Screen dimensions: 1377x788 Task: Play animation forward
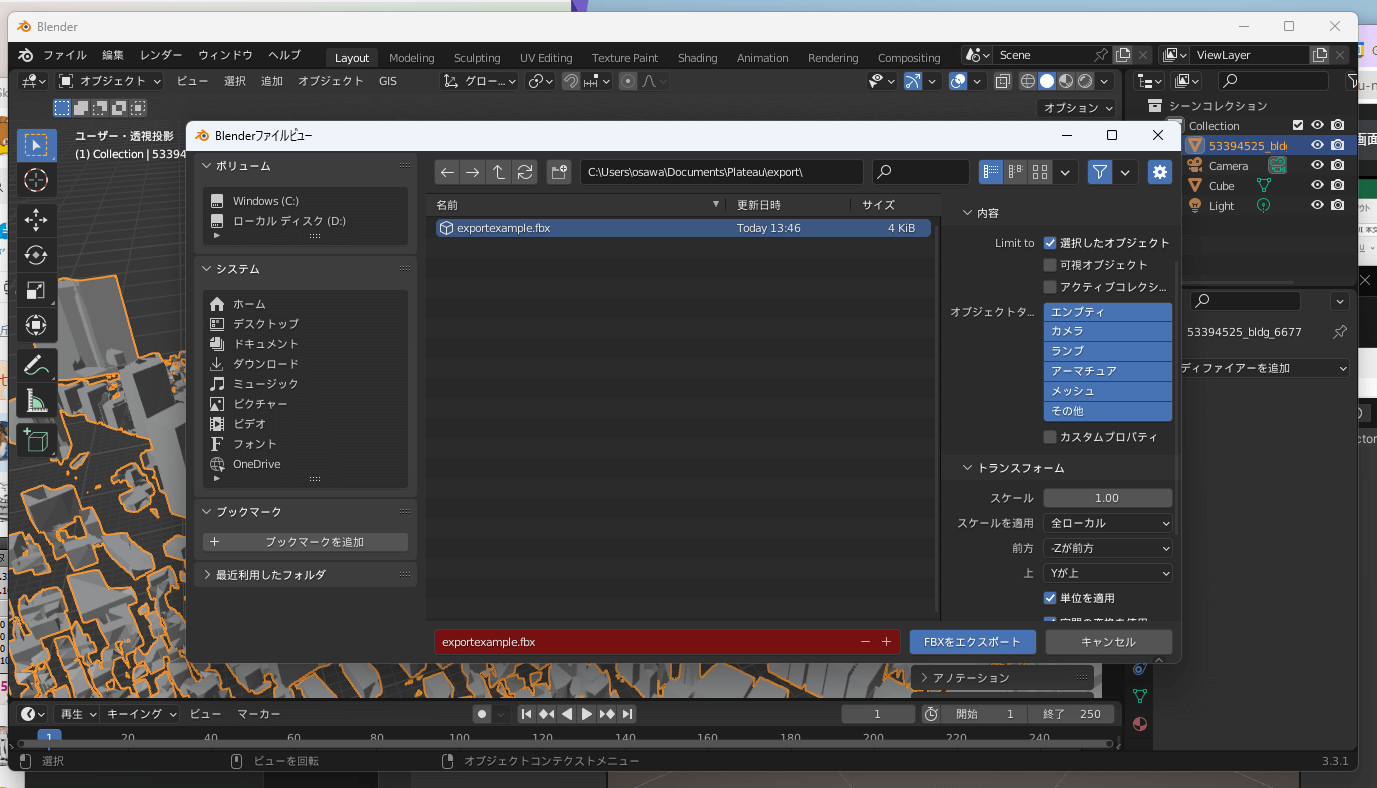[x=587, y=714]
